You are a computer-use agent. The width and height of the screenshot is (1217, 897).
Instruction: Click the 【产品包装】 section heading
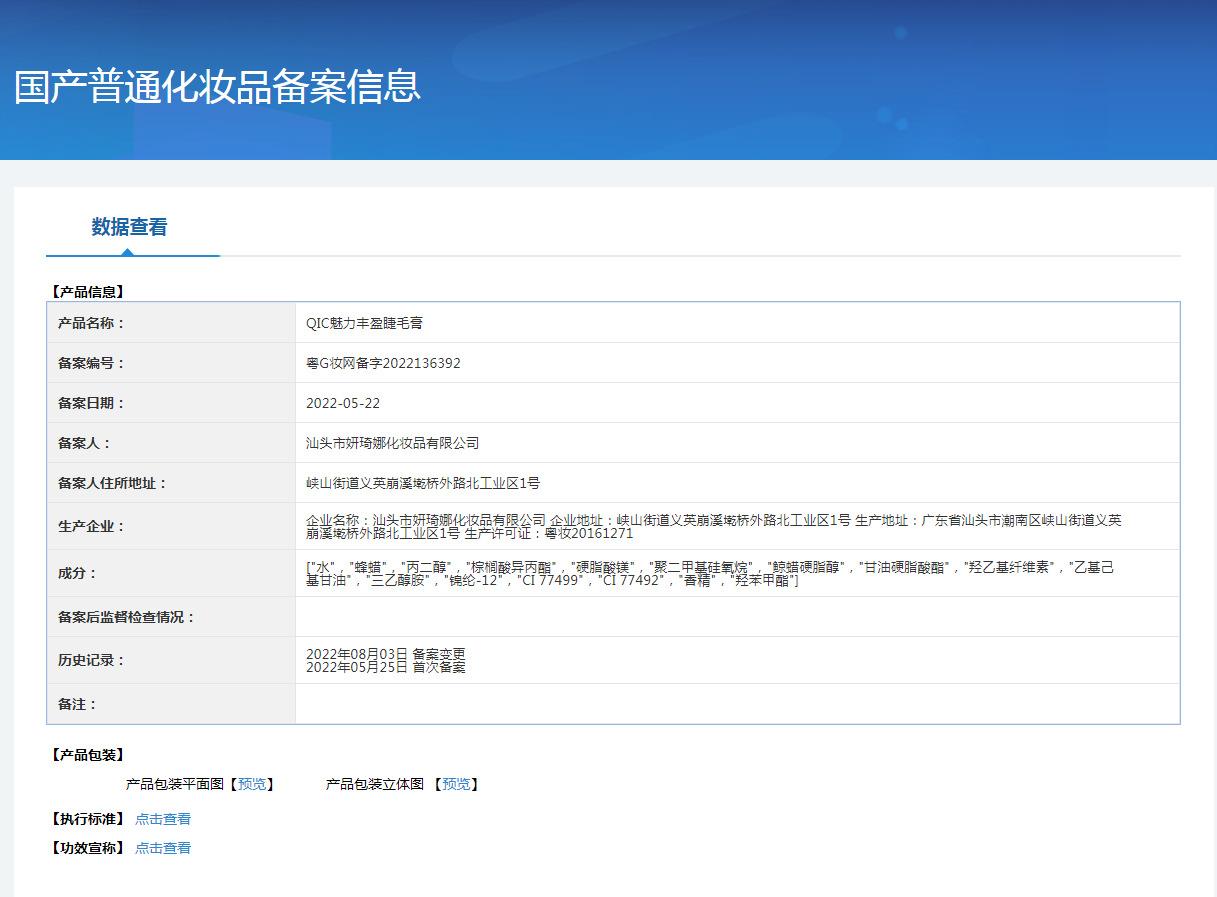coord(88,755)
